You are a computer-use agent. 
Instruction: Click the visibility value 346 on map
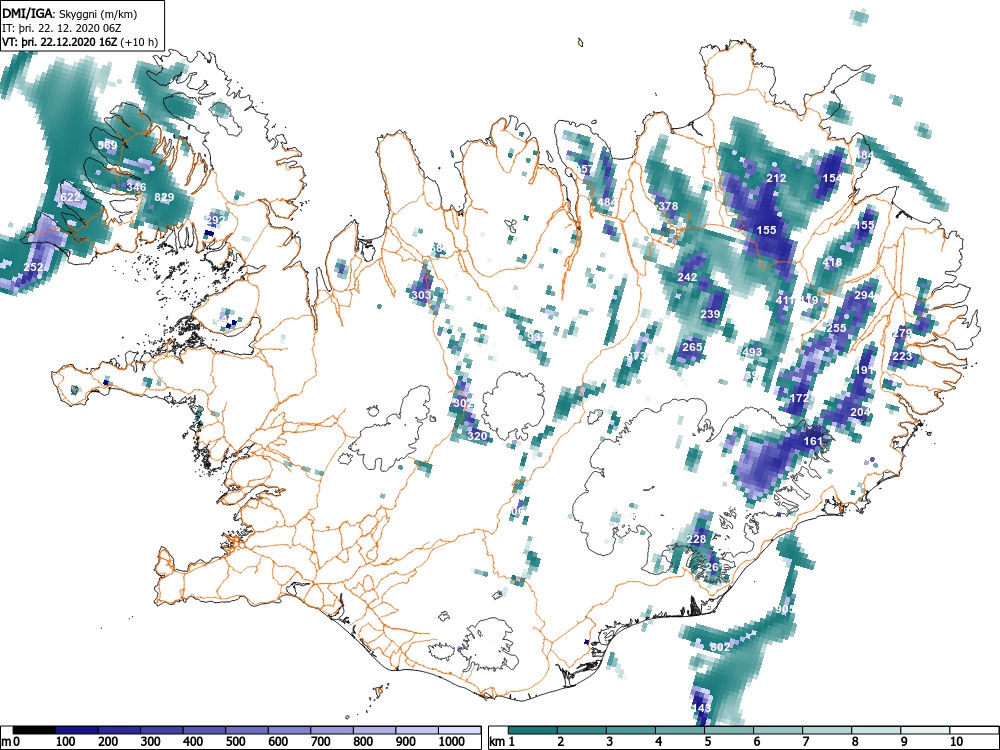136,187
